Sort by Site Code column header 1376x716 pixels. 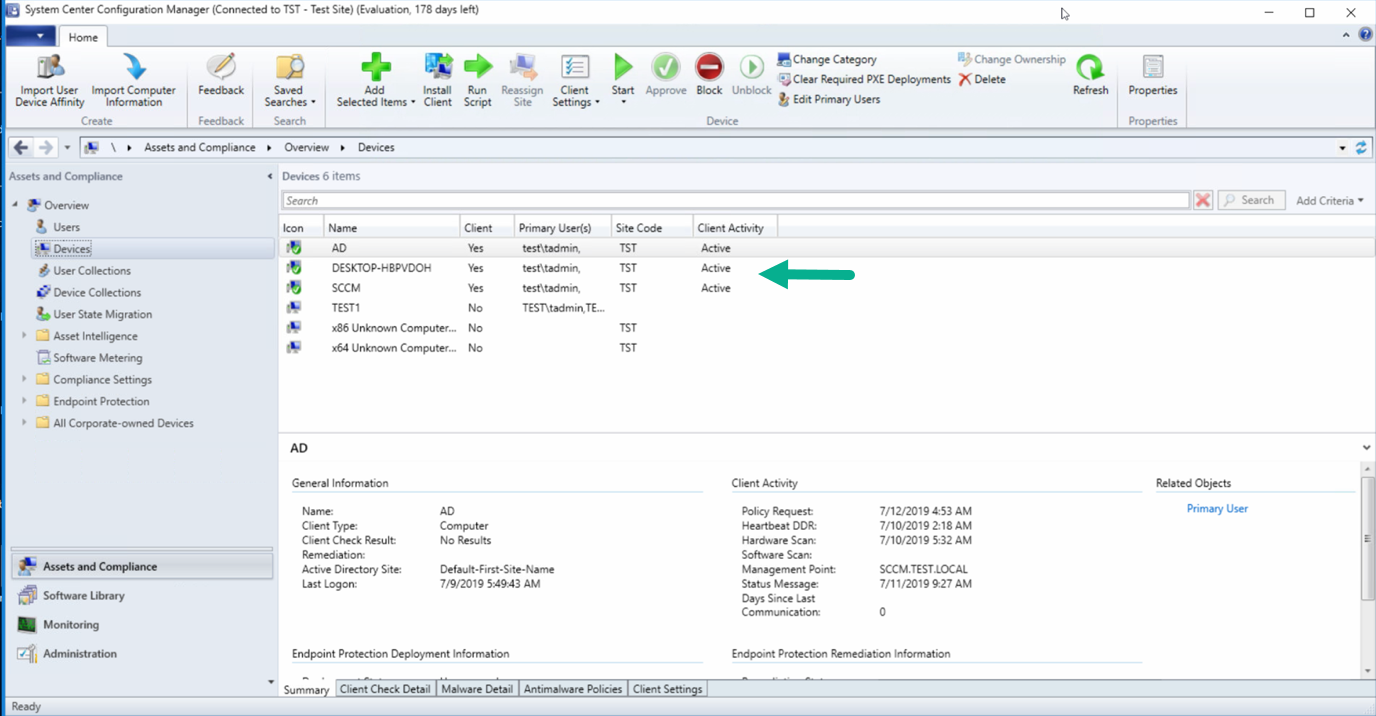(652, 228)
